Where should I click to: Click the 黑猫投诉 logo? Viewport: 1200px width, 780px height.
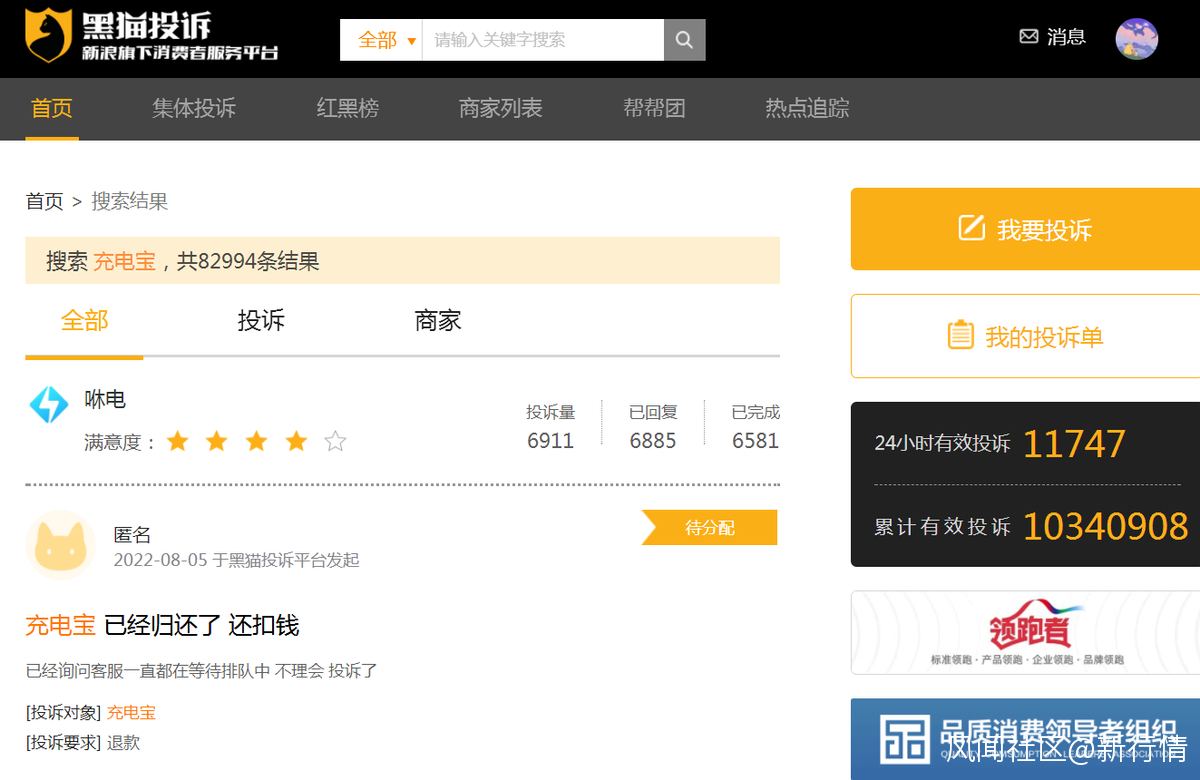(x=151, y=36)
